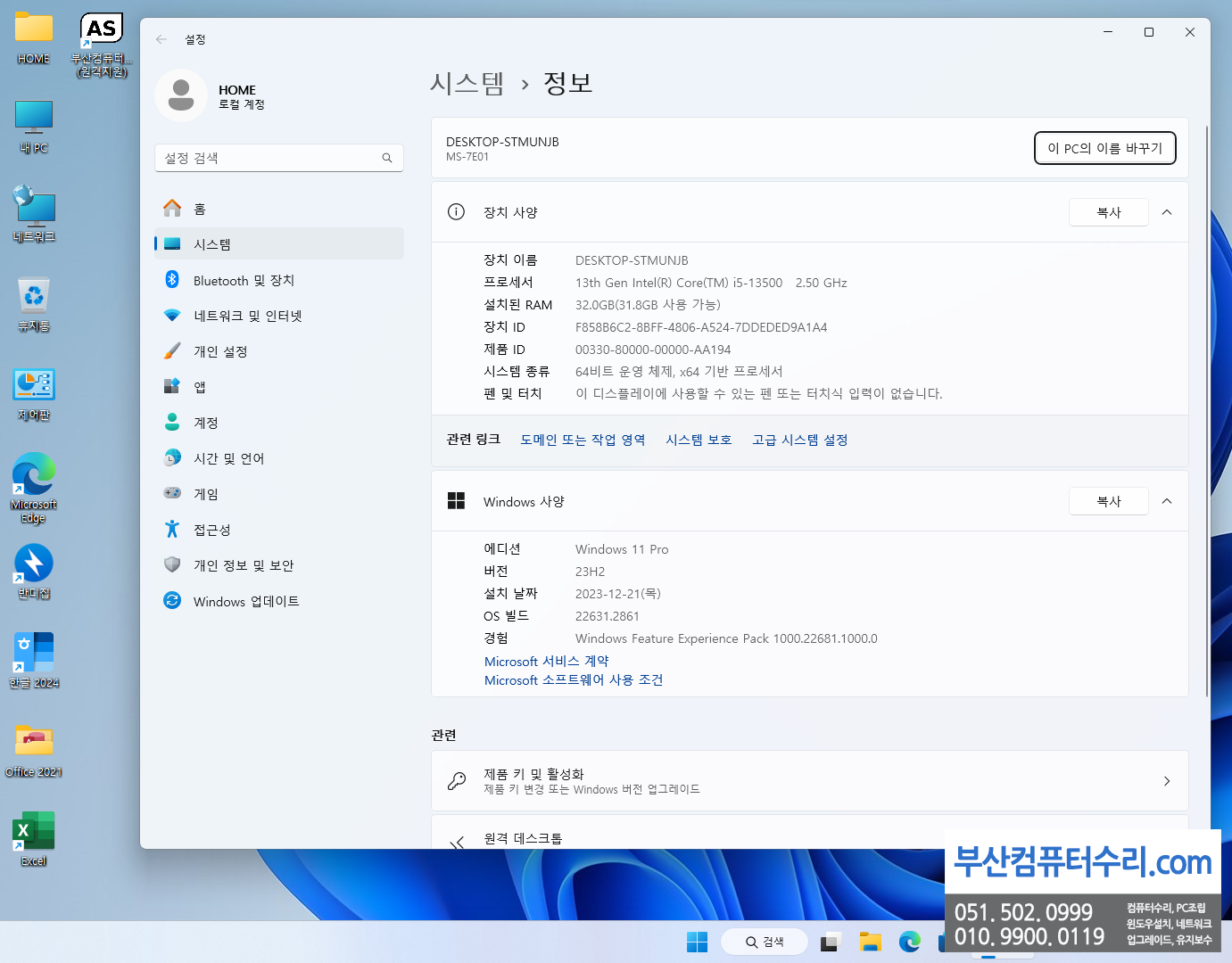The image size is (1232, 963).
Task: Click the Windows 업데이트 refresh icon
Action: (172, 600)
